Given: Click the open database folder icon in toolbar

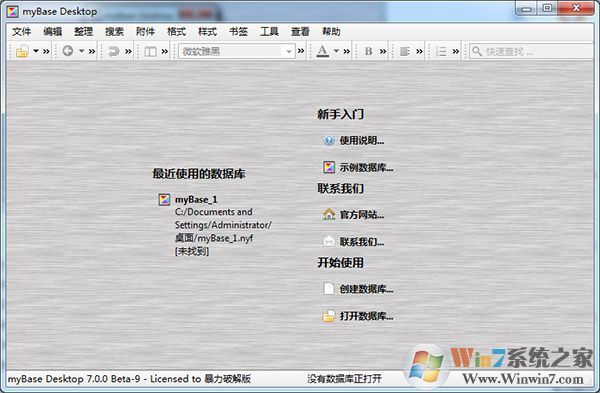Looking at the screenshot, I should pos(22,51).
